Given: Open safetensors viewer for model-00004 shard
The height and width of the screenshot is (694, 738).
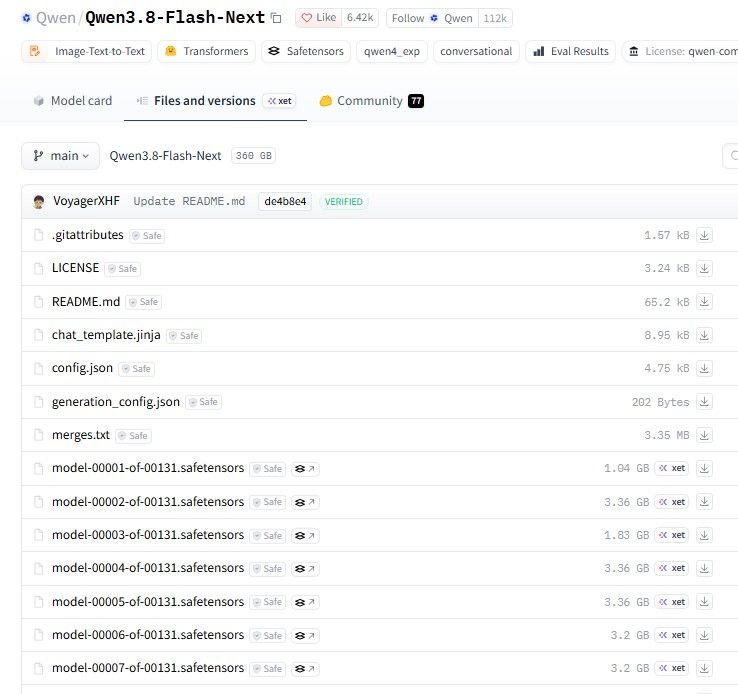Looking at the screenshot, I should (305, 568).
